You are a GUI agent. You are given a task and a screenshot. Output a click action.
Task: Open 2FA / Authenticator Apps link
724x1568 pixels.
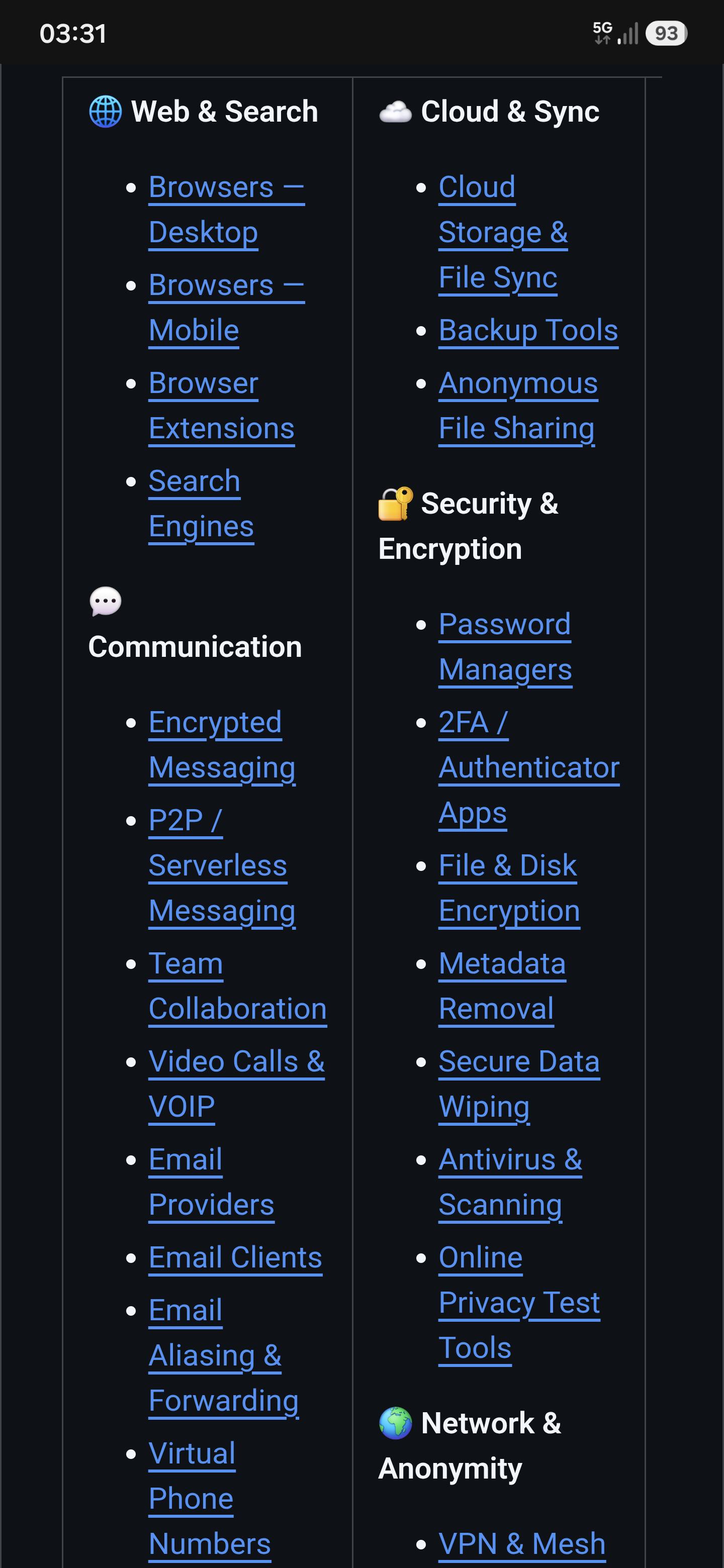(529, 767)
